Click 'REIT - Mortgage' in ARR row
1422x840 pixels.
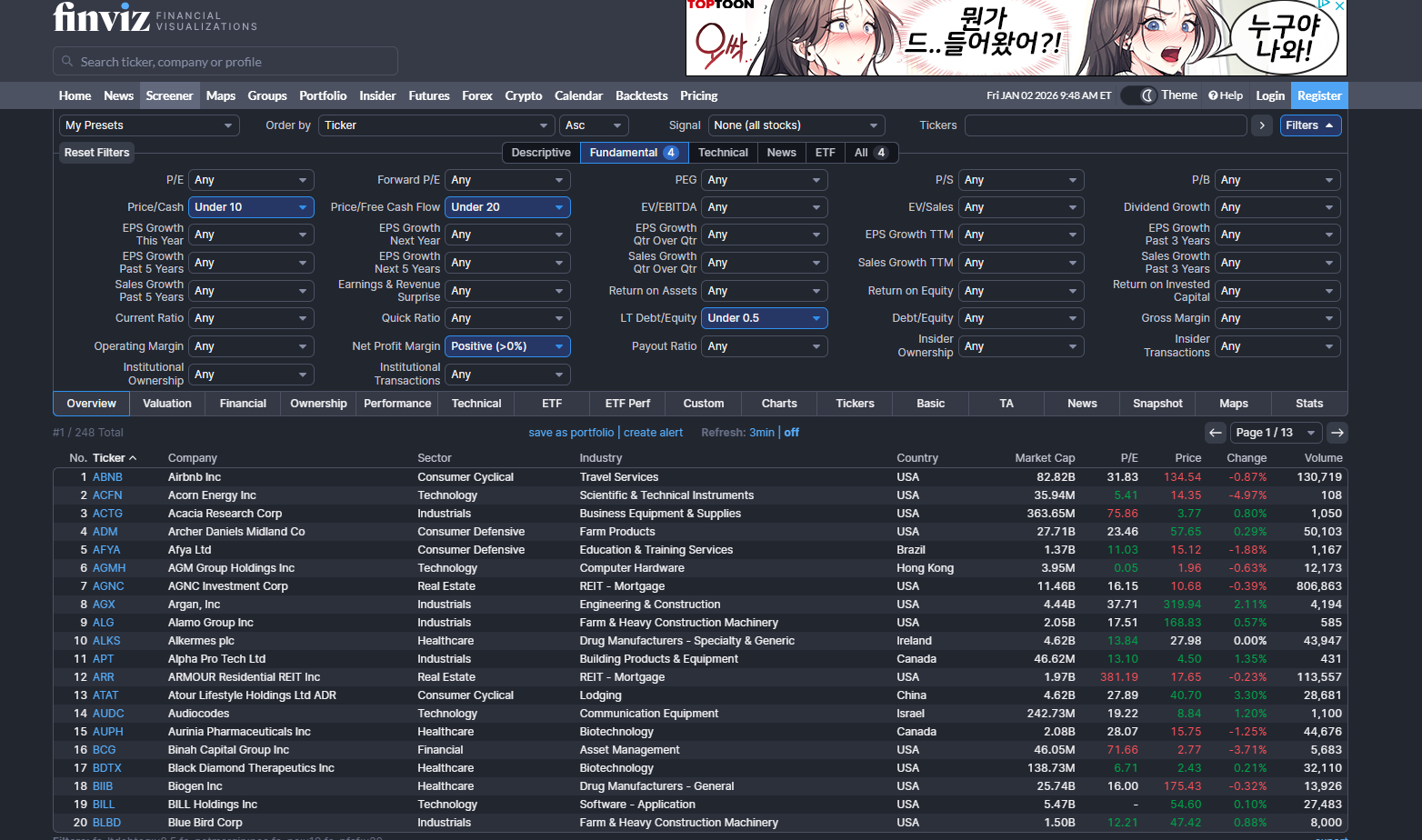click(x=622, y=677)
